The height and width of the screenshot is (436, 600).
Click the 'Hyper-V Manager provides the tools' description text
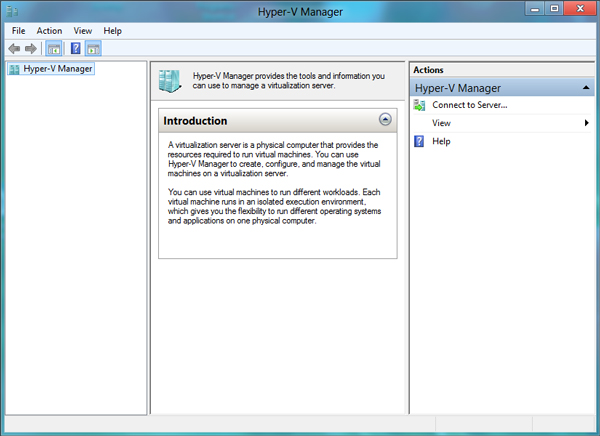point(289,81)
